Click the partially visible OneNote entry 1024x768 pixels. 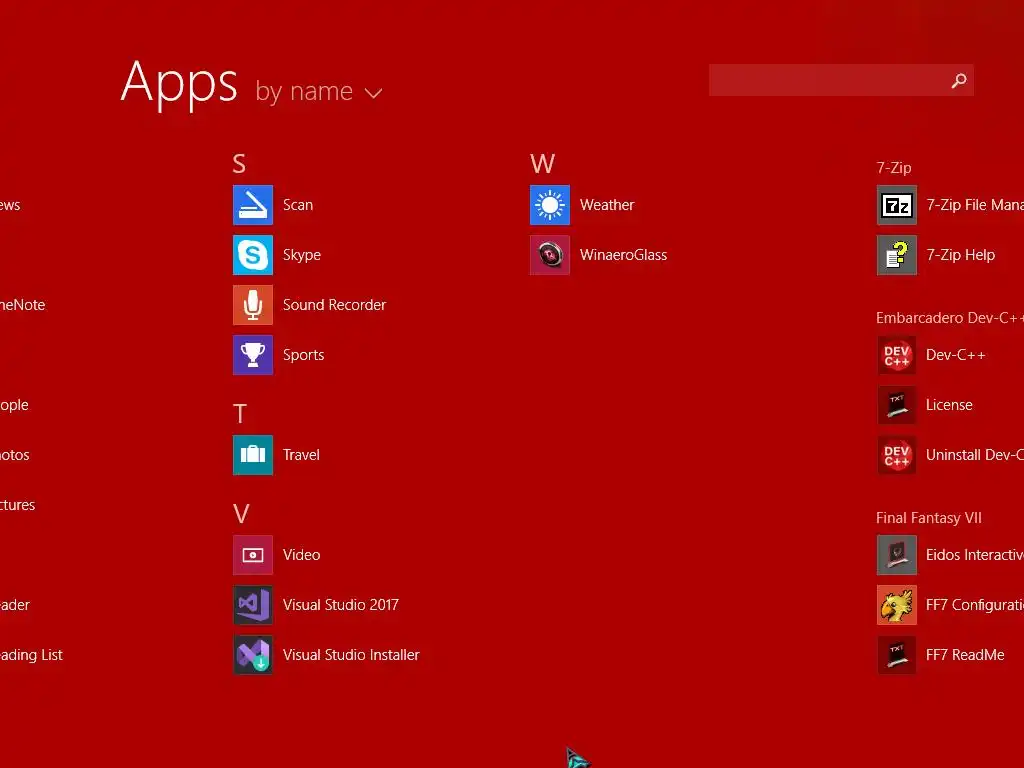(23, 305)
